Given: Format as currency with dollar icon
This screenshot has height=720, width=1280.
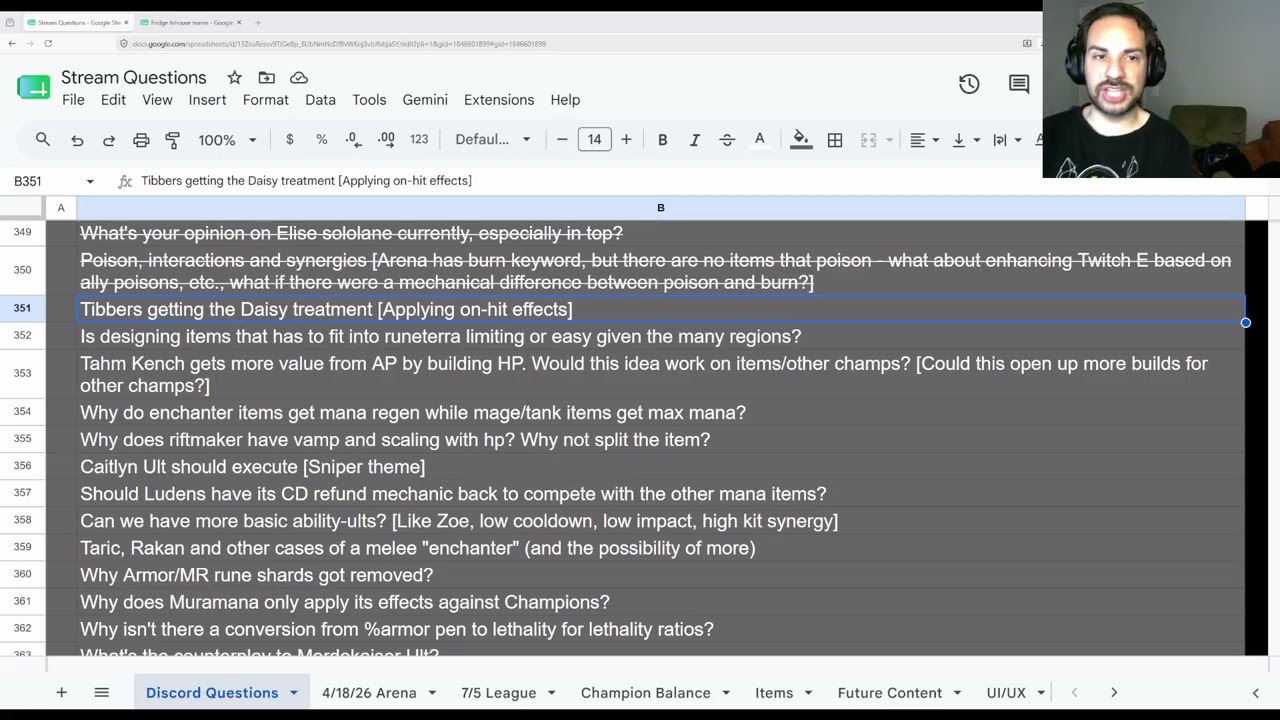Looking at the screenshot, I should (290, 140).
